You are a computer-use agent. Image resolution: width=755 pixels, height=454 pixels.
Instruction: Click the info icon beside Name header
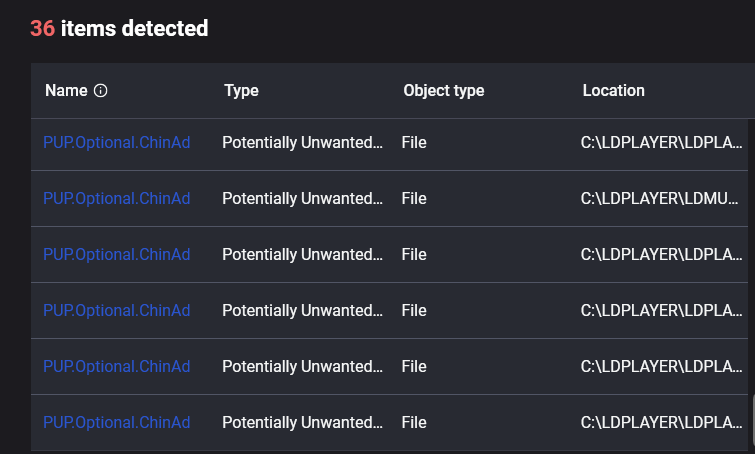[100, 91]
